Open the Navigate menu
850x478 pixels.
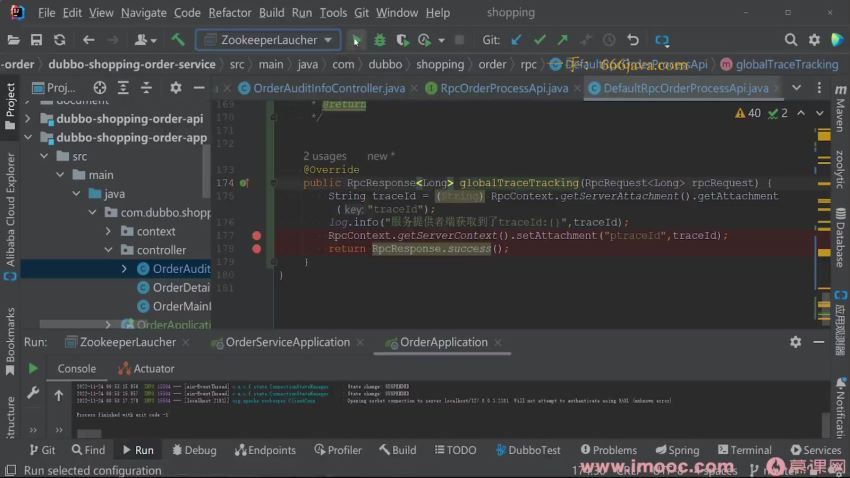(144, 12)
